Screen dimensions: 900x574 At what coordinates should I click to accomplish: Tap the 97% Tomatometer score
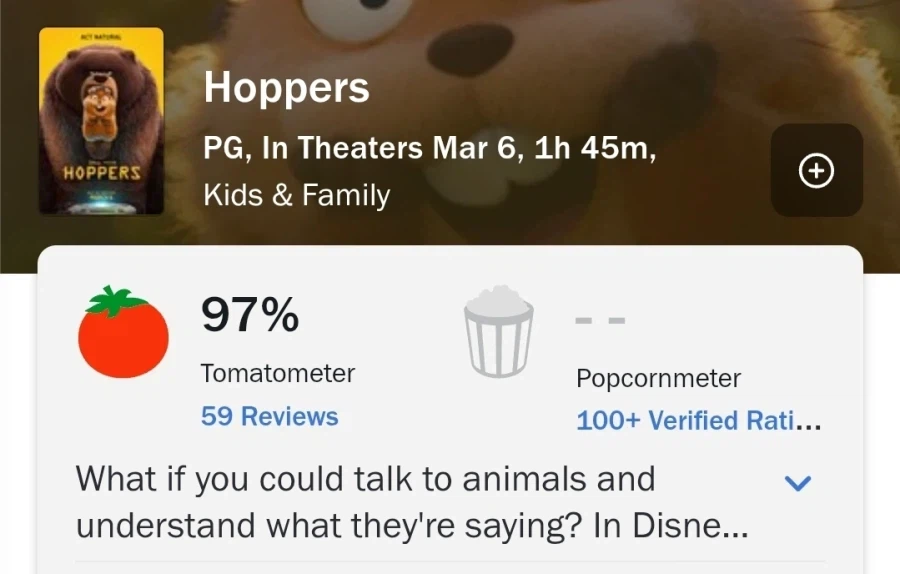coord(249,316)
